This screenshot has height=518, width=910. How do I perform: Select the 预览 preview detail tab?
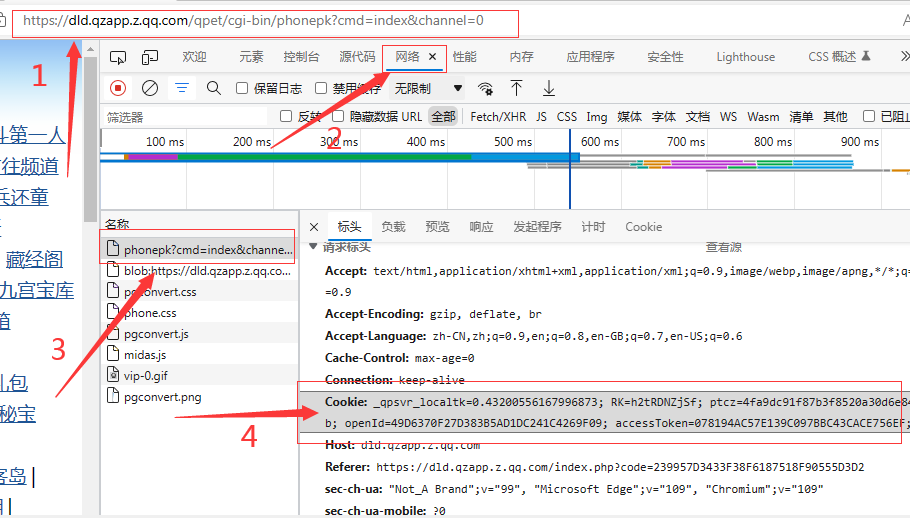(x=438, y=227)
